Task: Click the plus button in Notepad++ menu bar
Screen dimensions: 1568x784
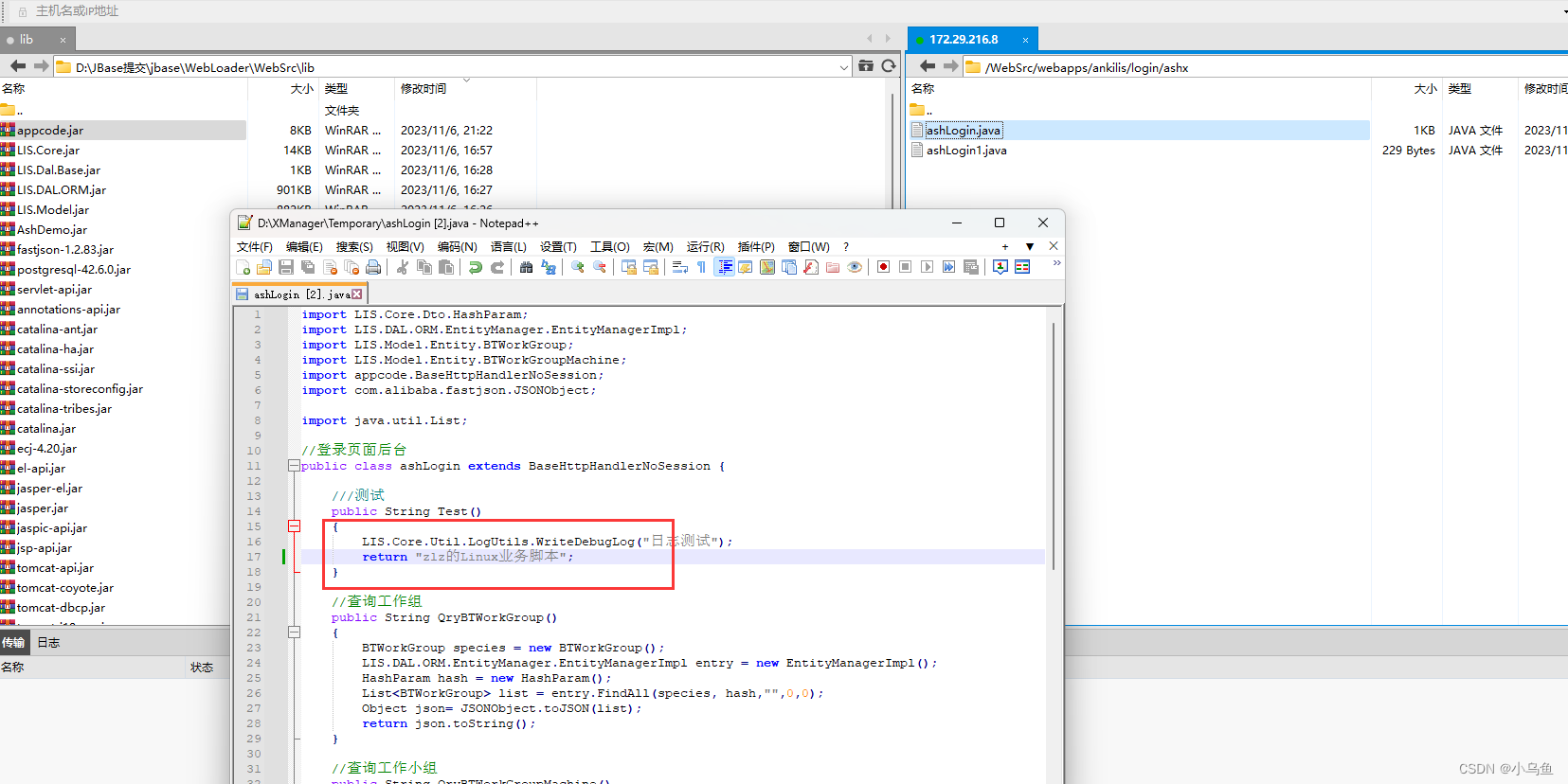Action: (x=1005, y=247)
